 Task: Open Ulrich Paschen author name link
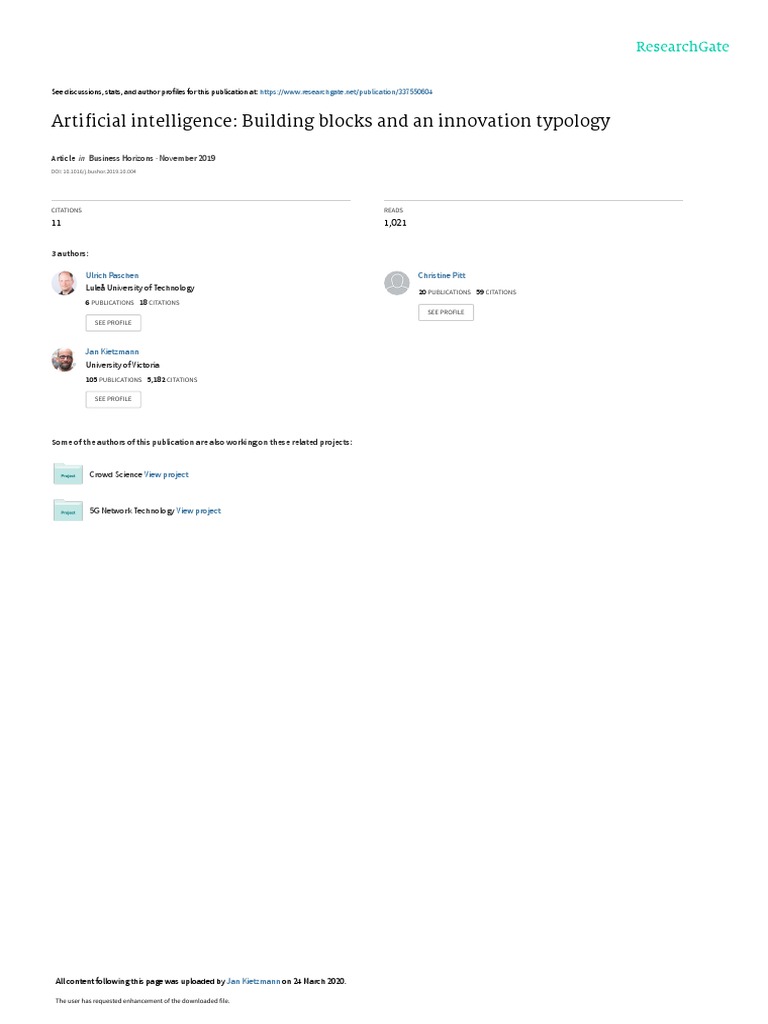(x=112, y=275)
